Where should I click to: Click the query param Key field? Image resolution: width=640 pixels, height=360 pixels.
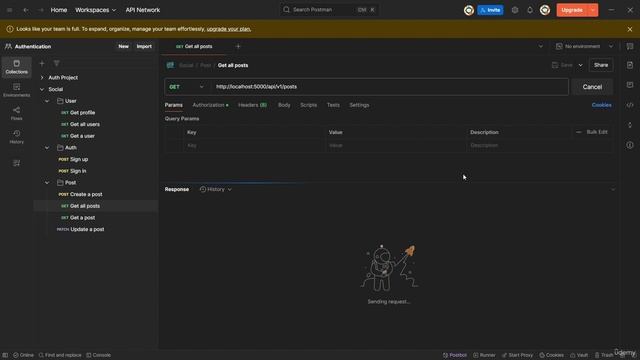[253, 145]
